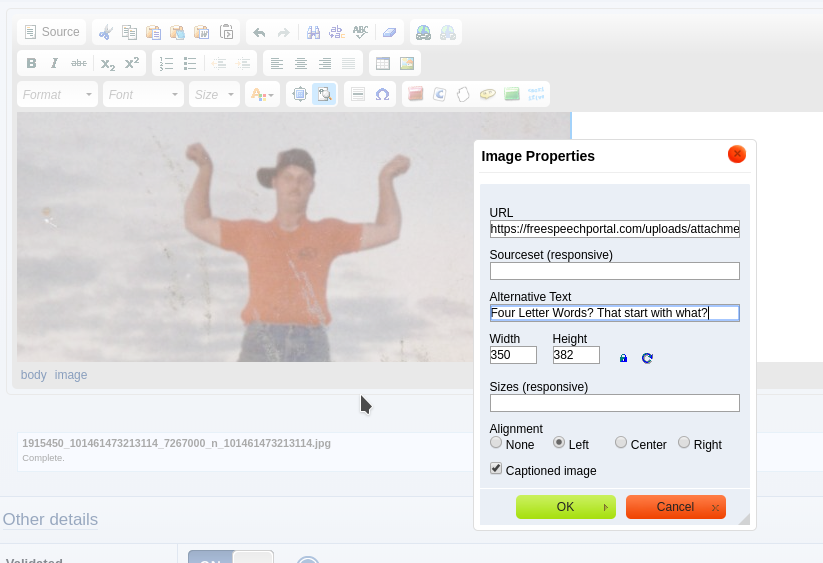The width and height of the screenshot is (823, 563).
Task: Click the special character omega icon
Action: coord(382,95)
